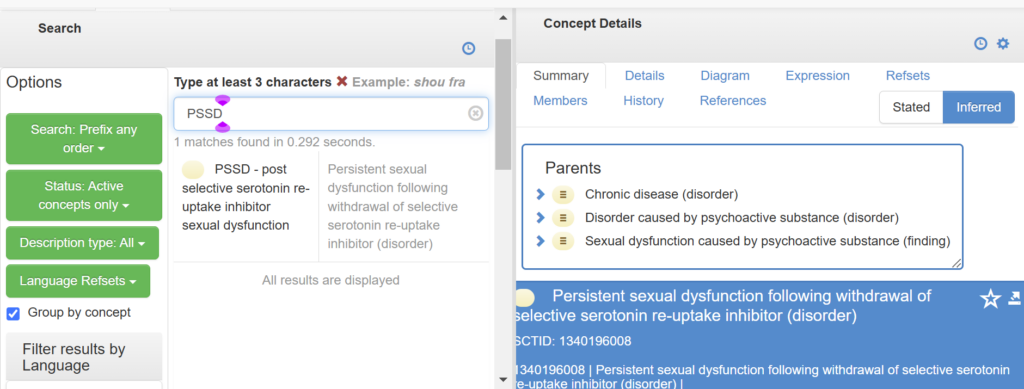Screen dimensions: 1024x389
Task: Open Search Prefix any order dropdown
Action: [84, 138]
